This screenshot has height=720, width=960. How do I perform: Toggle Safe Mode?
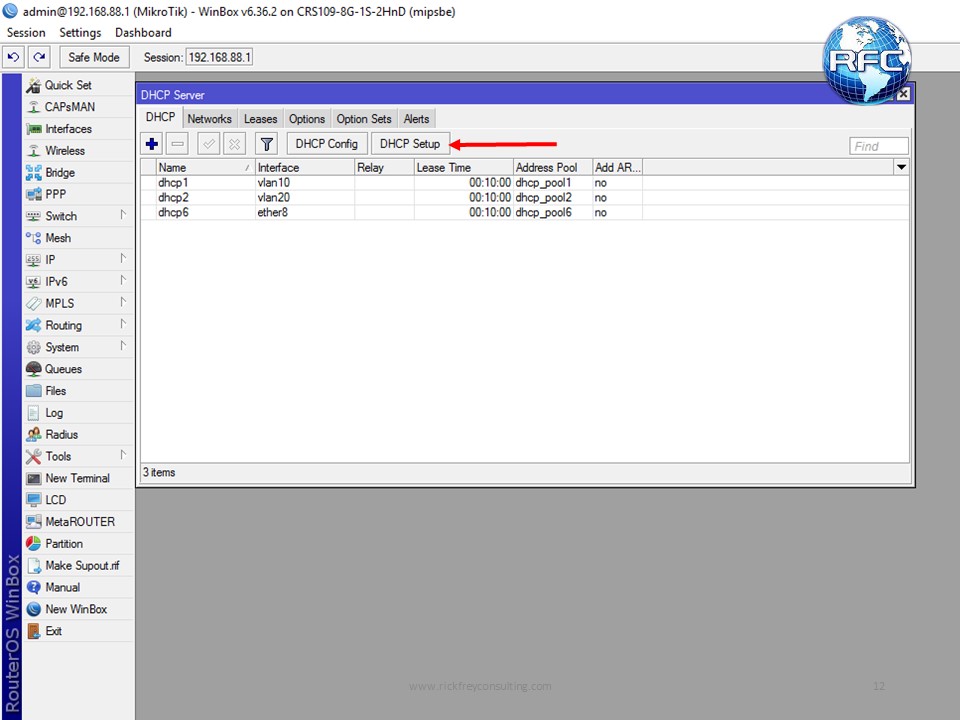(94, 57)
